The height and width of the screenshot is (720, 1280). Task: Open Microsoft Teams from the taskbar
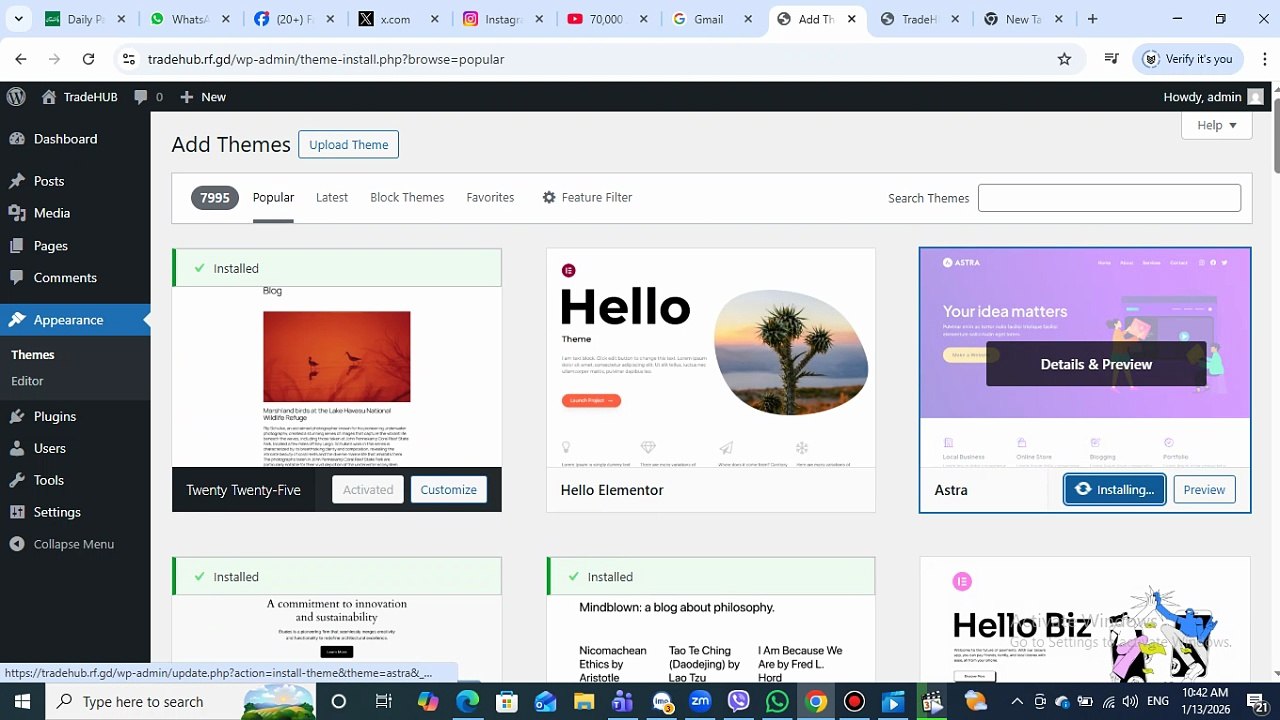coord(622,702)
